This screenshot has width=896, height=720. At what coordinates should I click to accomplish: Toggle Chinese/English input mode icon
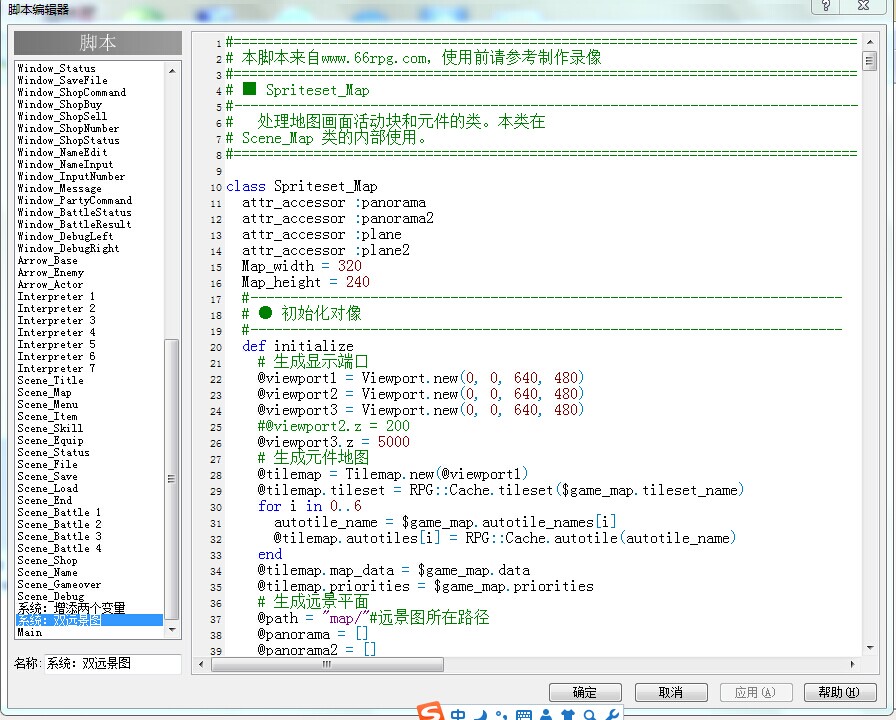click(x=458, y=714)
